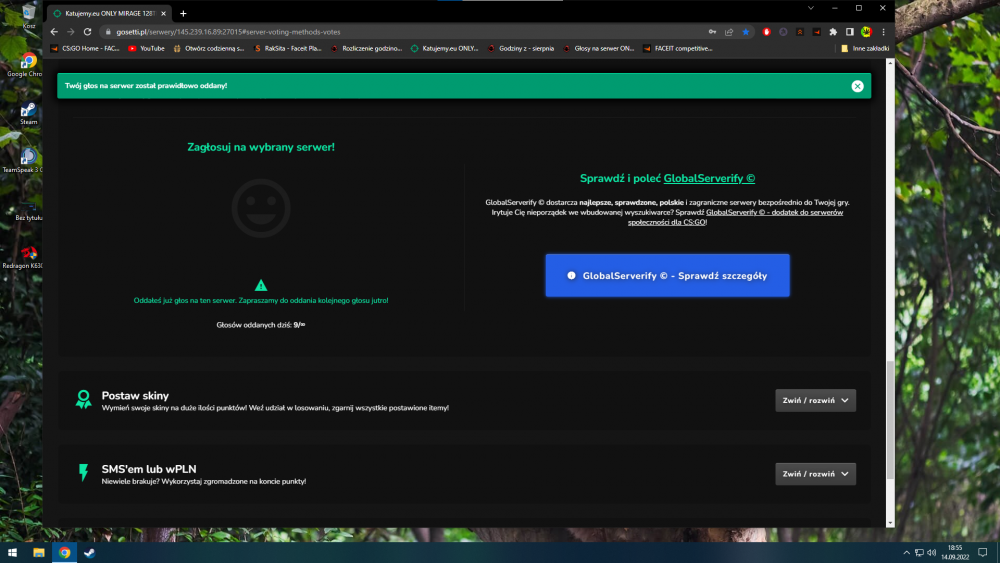The height and width of the screenshot is (563, 1000).
Task: Open File Explorer from taskbar
Action: [x=39, y=553]
